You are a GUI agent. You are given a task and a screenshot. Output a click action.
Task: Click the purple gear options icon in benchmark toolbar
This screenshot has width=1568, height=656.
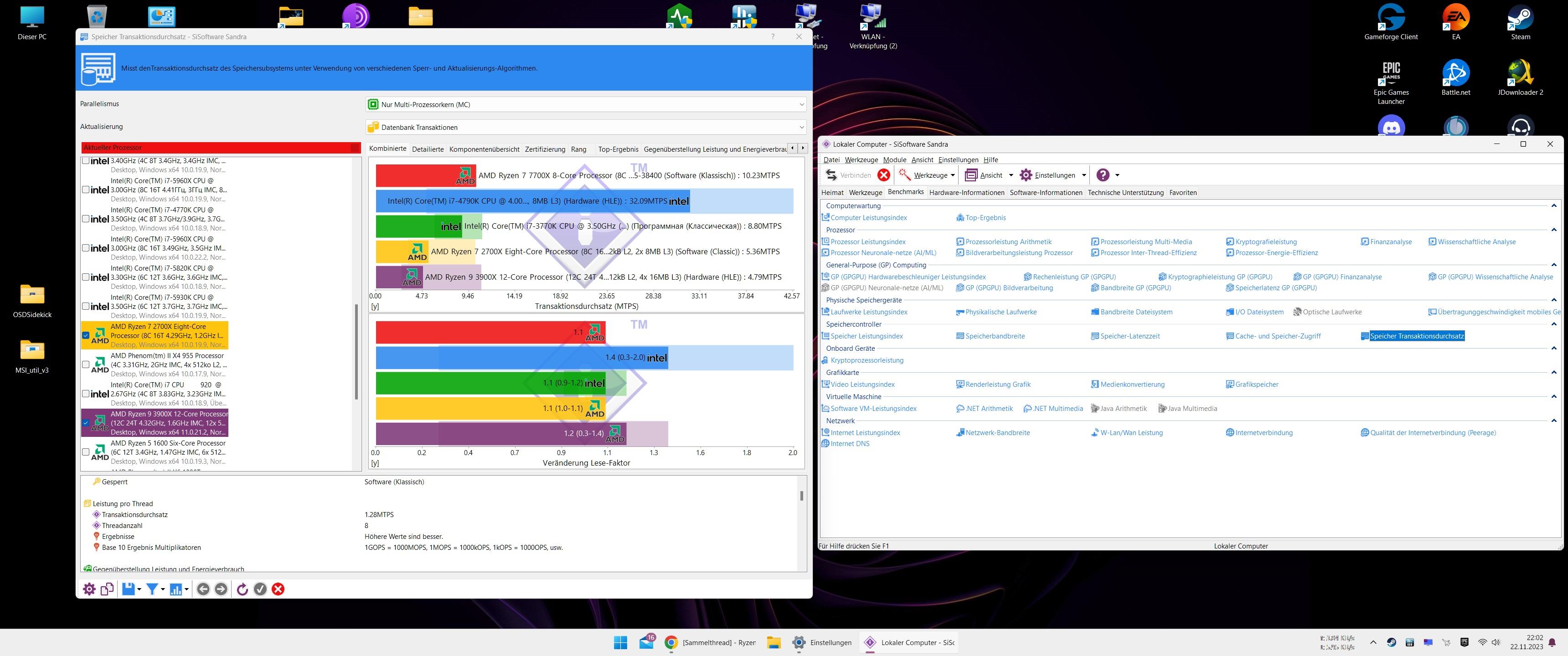pos(89,589)
